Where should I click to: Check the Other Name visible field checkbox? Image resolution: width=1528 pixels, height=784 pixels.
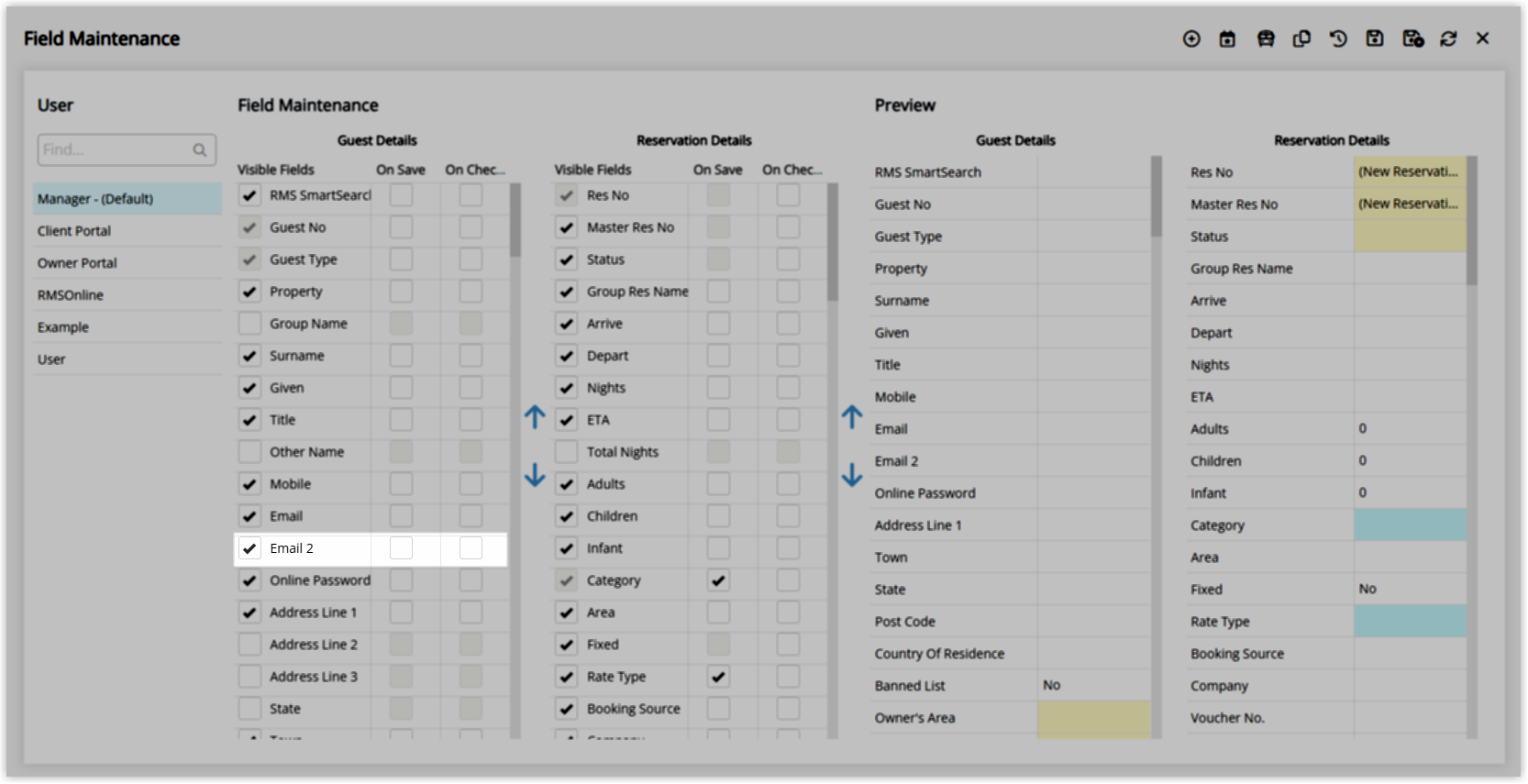[249, 452]
